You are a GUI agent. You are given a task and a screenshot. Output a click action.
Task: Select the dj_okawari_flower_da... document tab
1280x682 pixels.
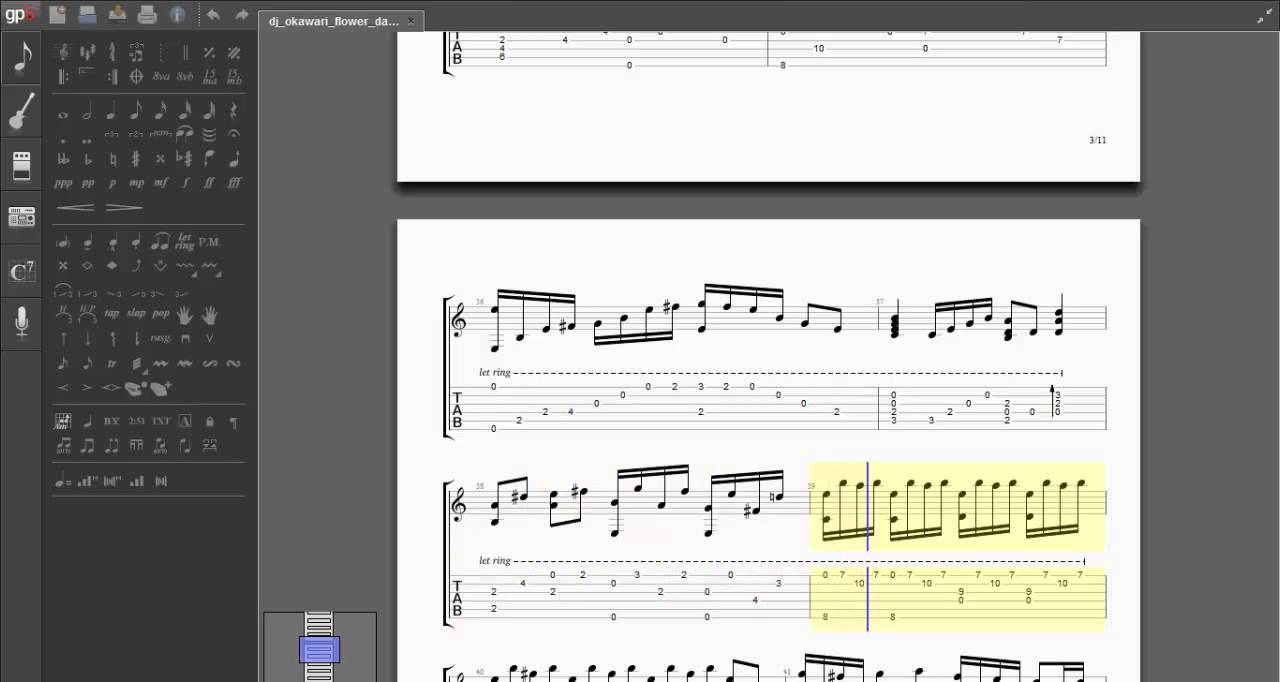coord(340,21)
